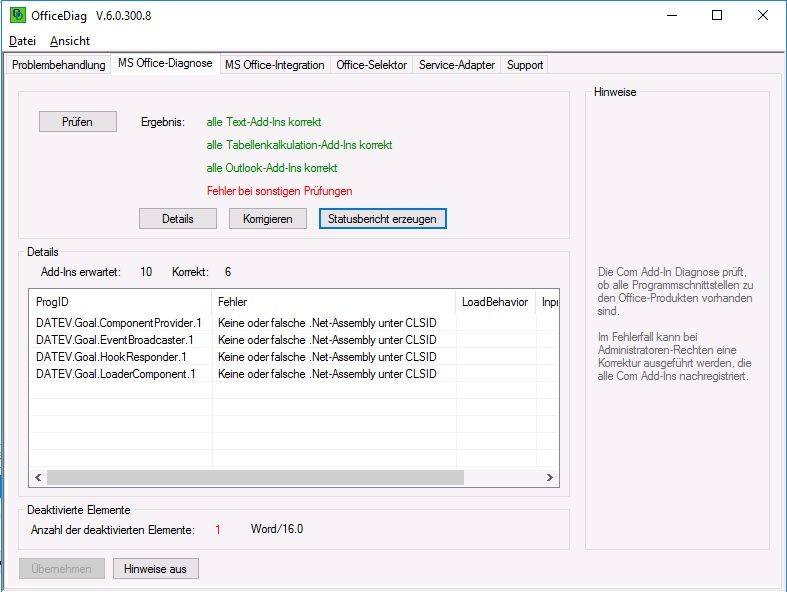Select the DATEV.Goal.HookResponder.1 entry
Image resolution: width=787 pixels, height=592 pixels.
click(111, 357)
